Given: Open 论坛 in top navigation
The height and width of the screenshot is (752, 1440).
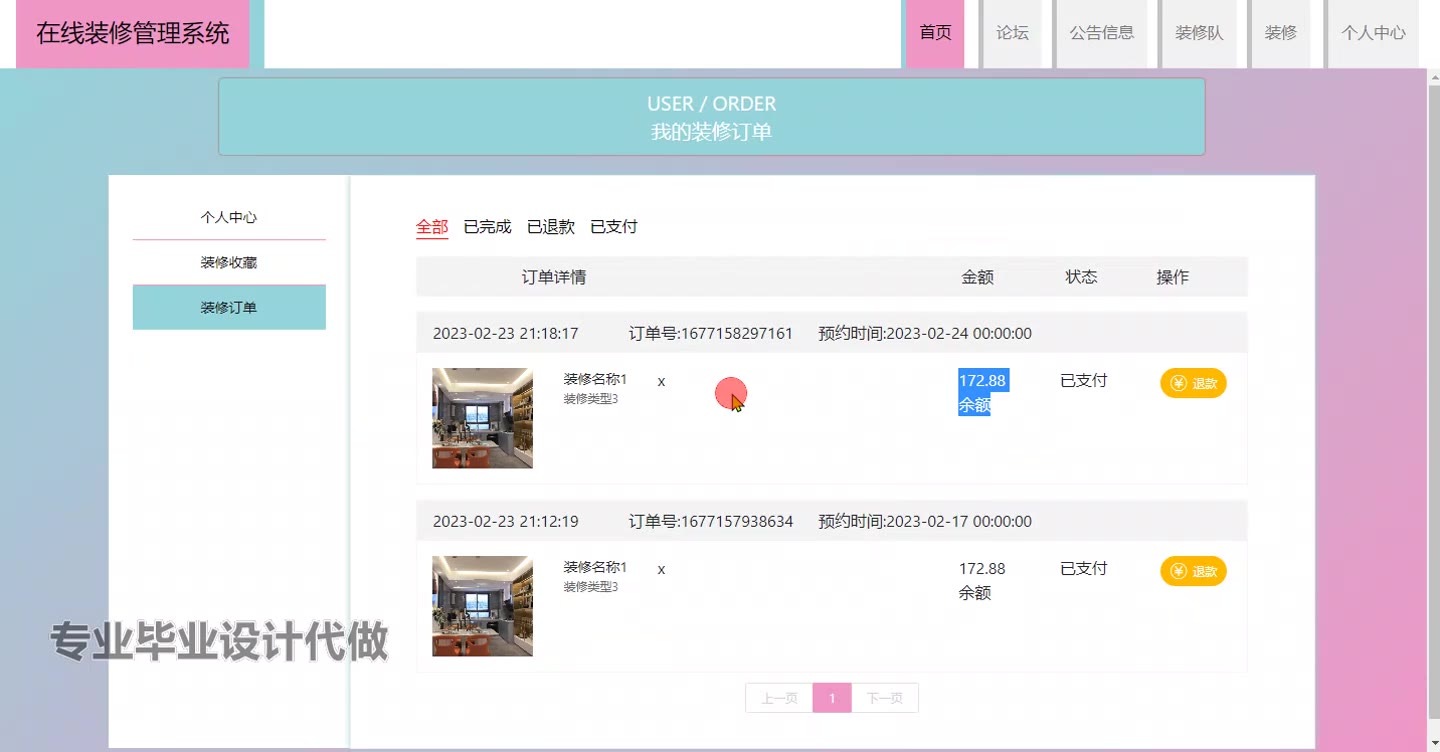Looking at the screenshot, I should [x=1012, y=33].
